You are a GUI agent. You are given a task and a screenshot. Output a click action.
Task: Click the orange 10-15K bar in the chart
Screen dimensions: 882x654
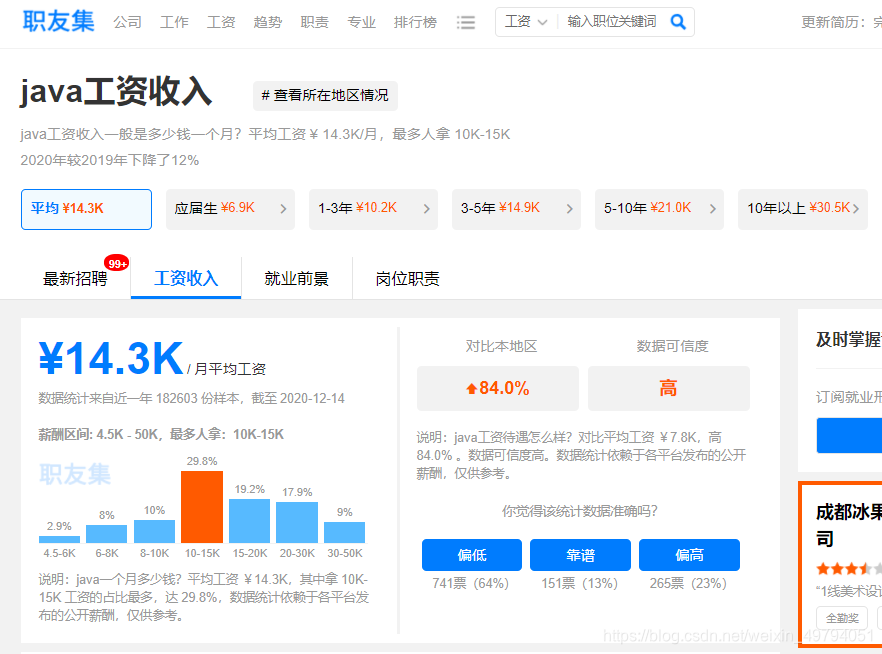click(x=202, y=505)
